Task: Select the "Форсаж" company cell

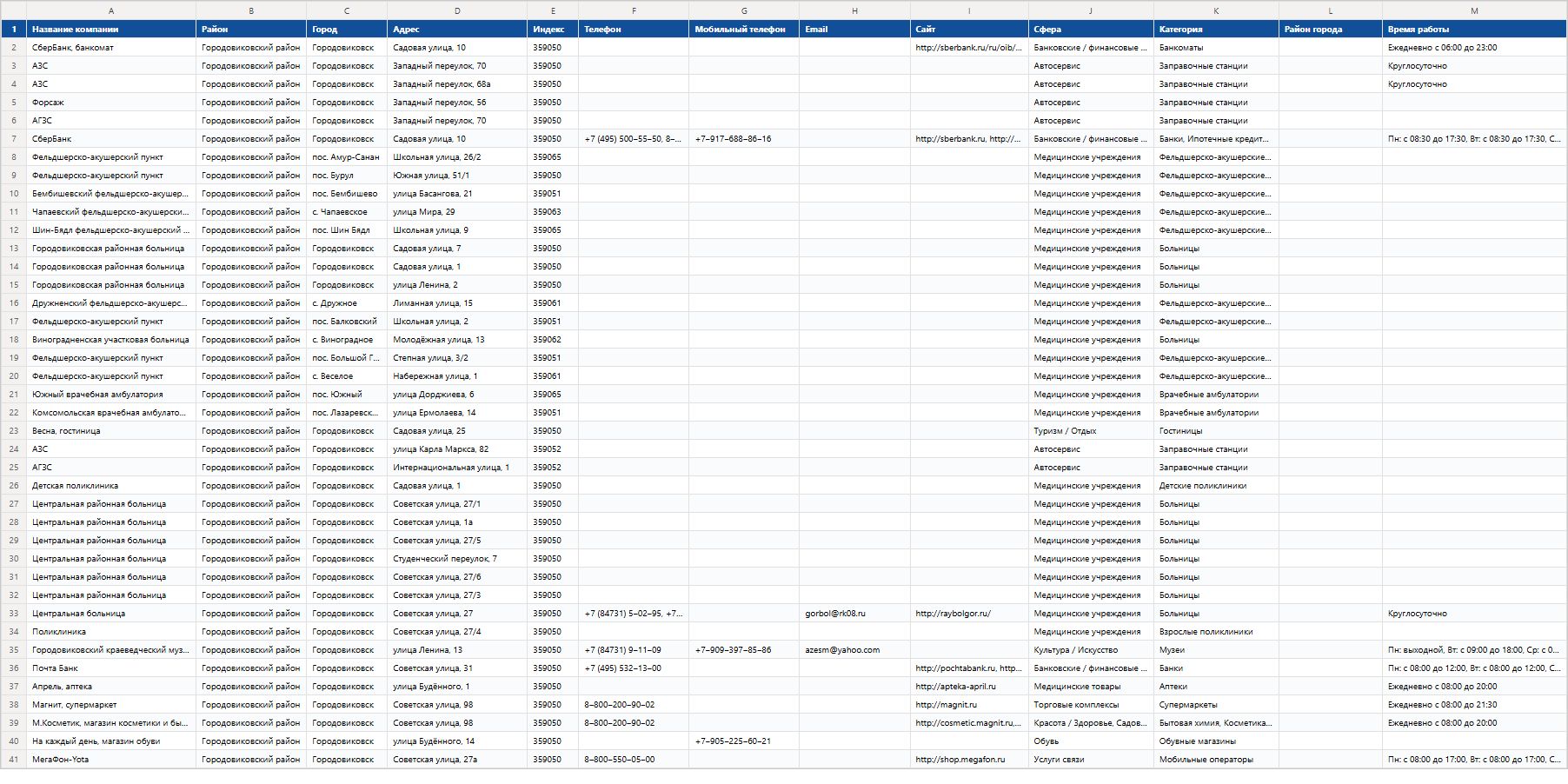Action: [111, 103]
